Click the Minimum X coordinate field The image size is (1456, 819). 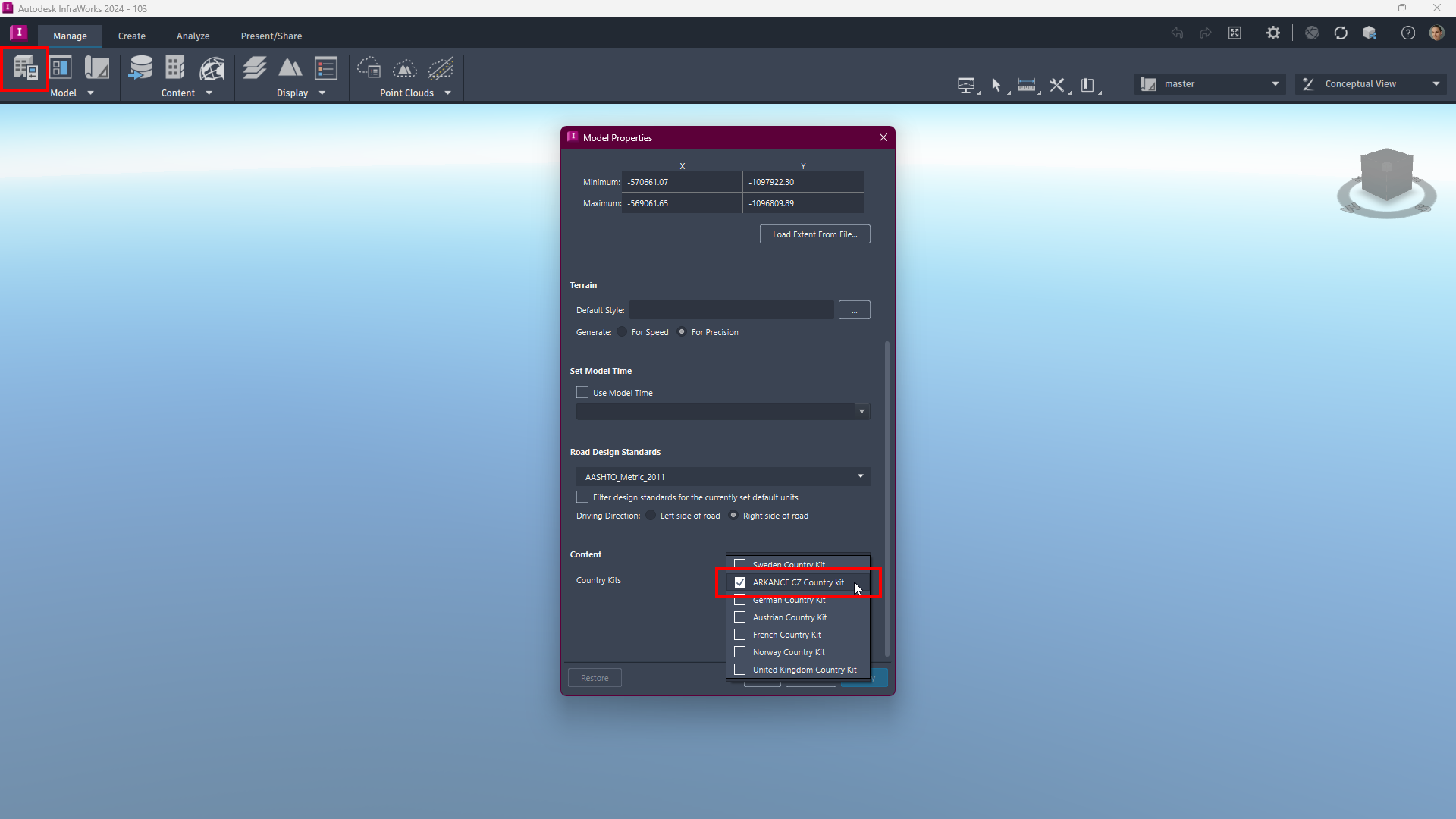(x=681, y=182)
